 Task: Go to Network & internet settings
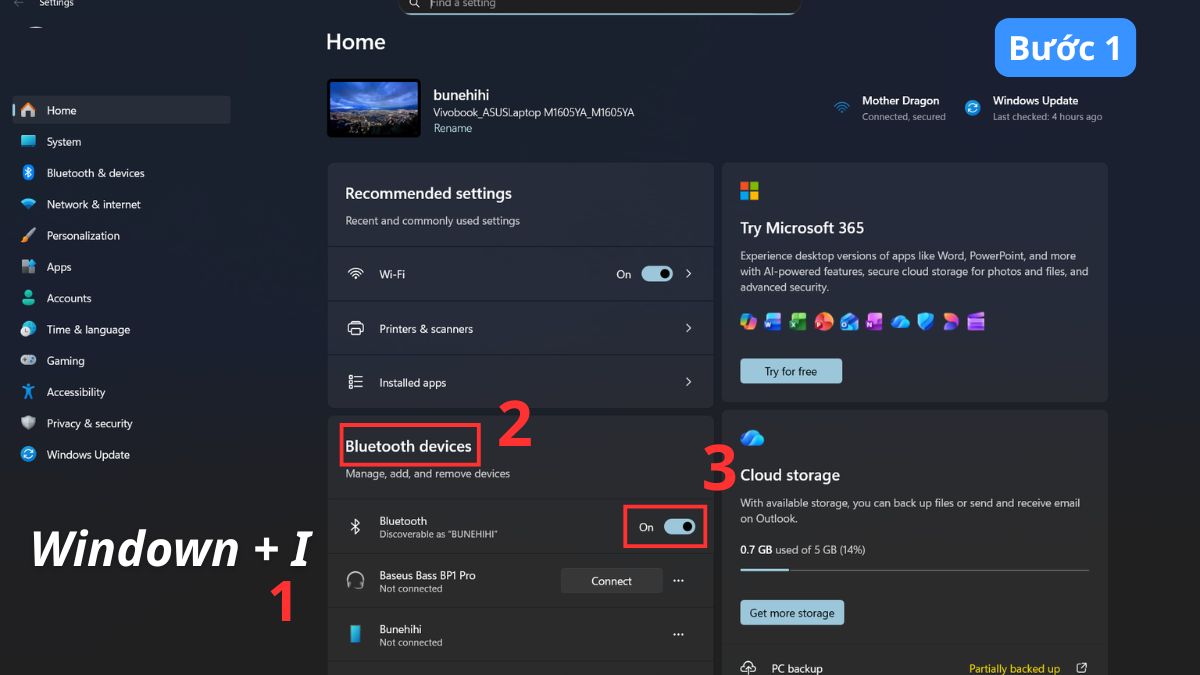122,204
